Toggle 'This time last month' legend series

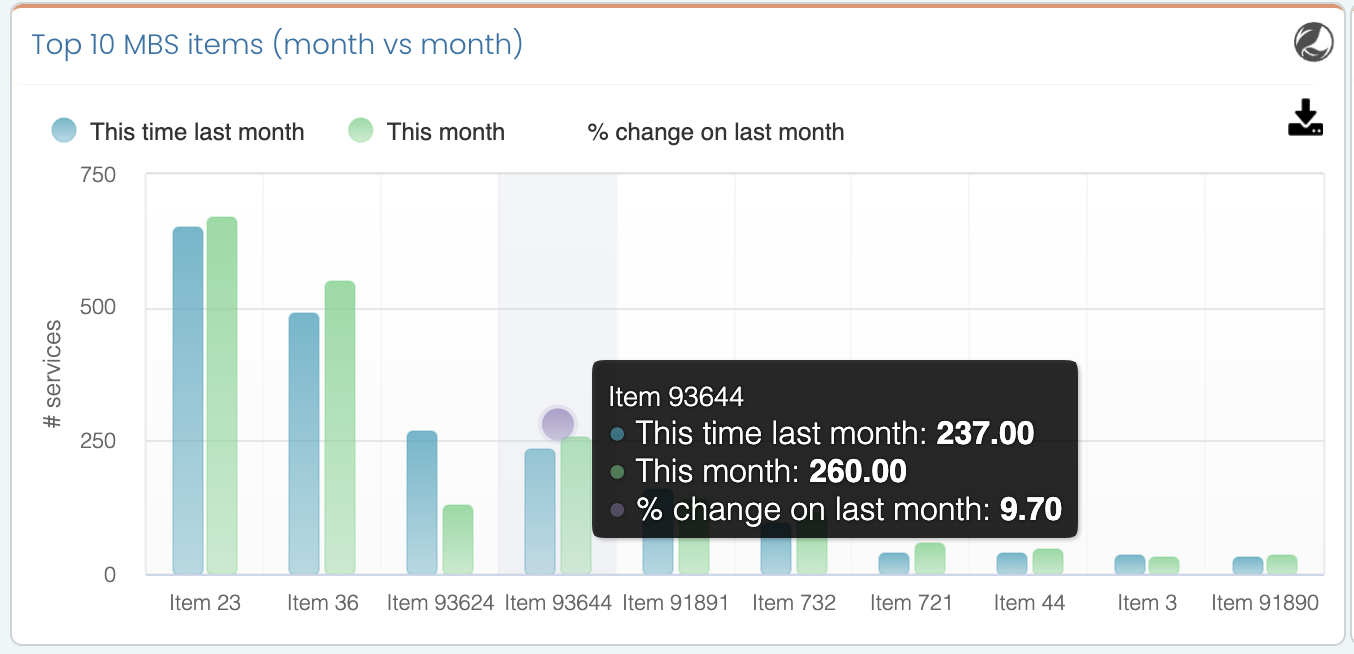(196, 132)
